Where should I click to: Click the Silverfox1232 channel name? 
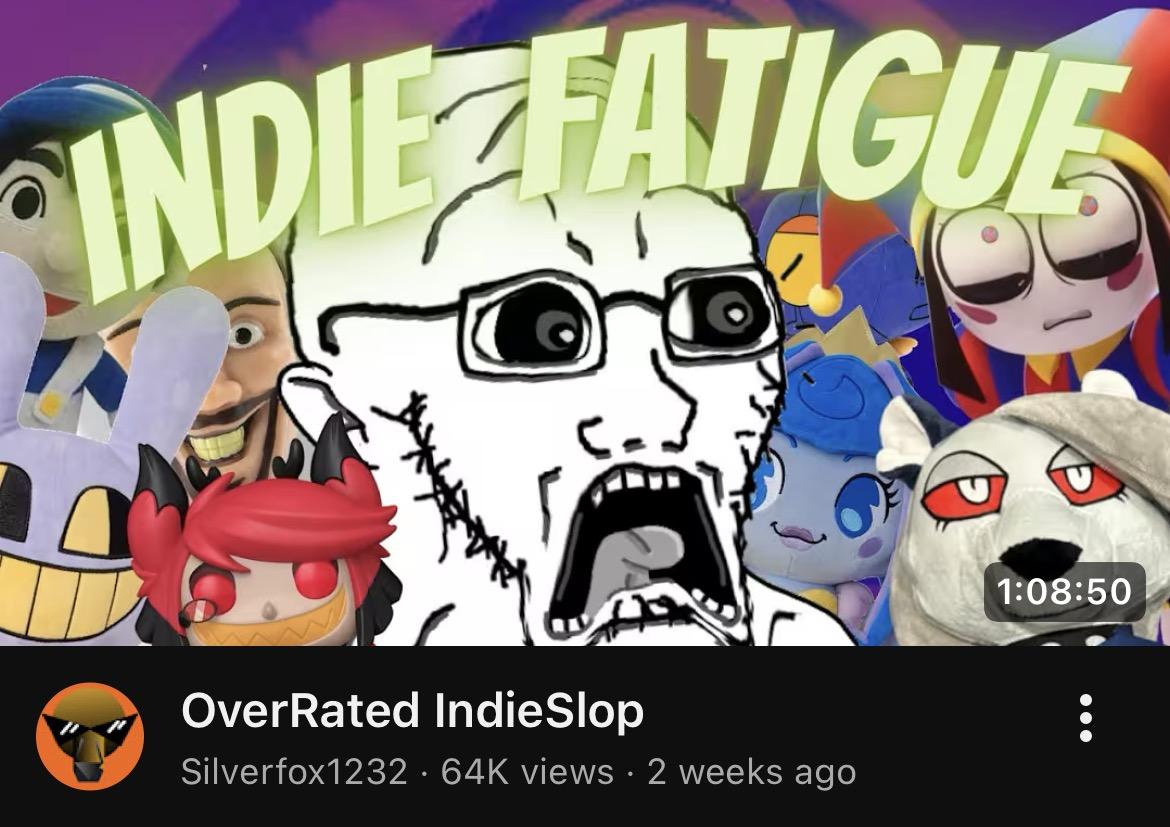coord(295,772)
